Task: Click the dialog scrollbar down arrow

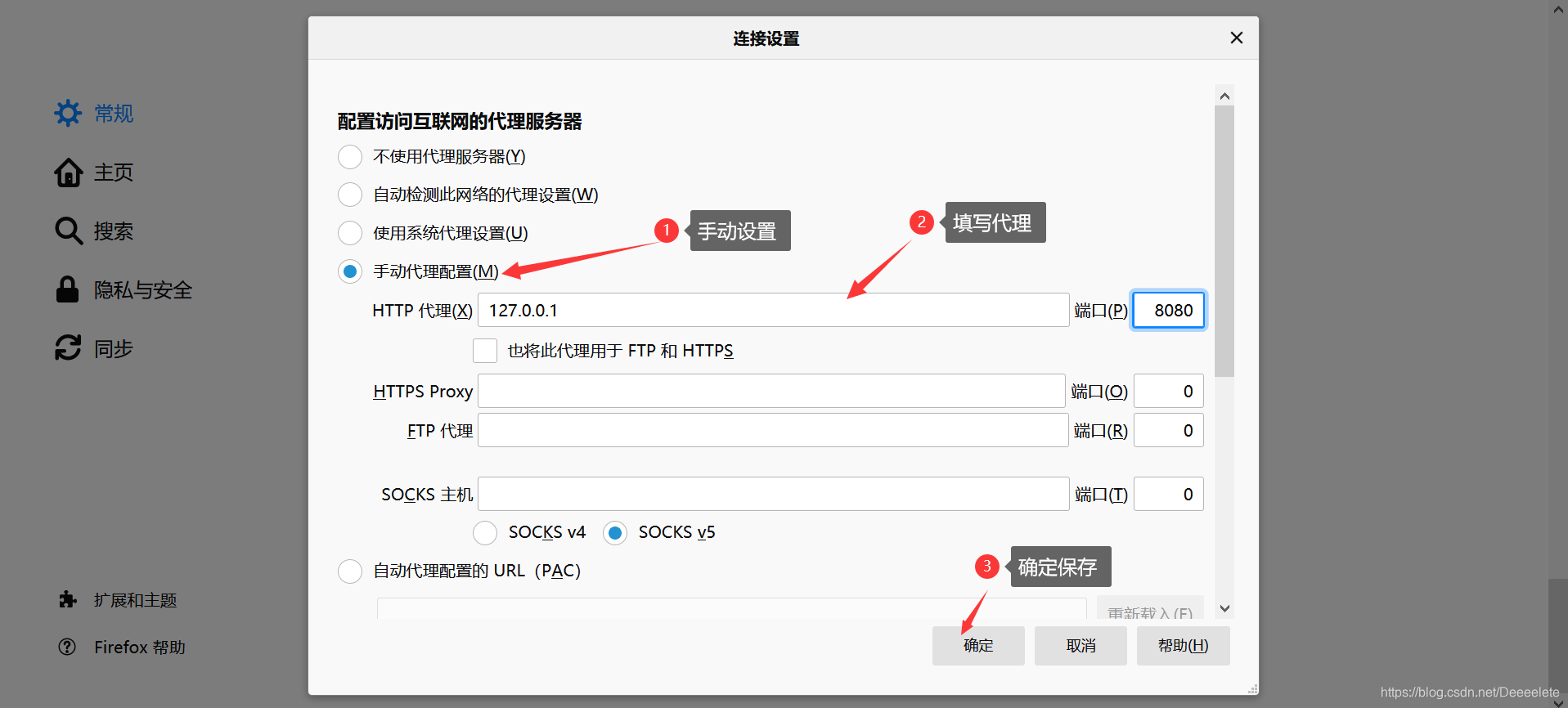Action: point(1224,608)
